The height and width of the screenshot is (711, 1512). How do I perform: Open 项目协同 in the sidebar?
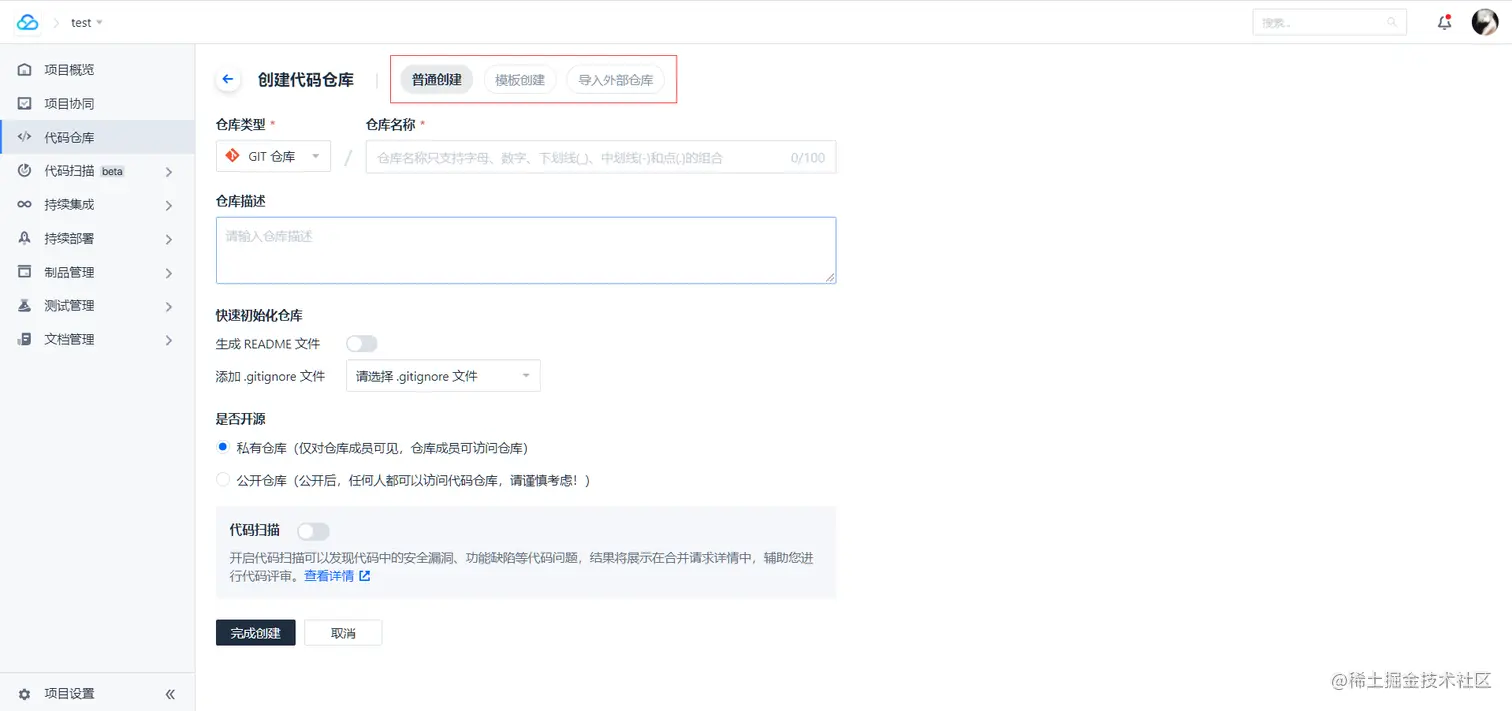[x=69, y=103]
